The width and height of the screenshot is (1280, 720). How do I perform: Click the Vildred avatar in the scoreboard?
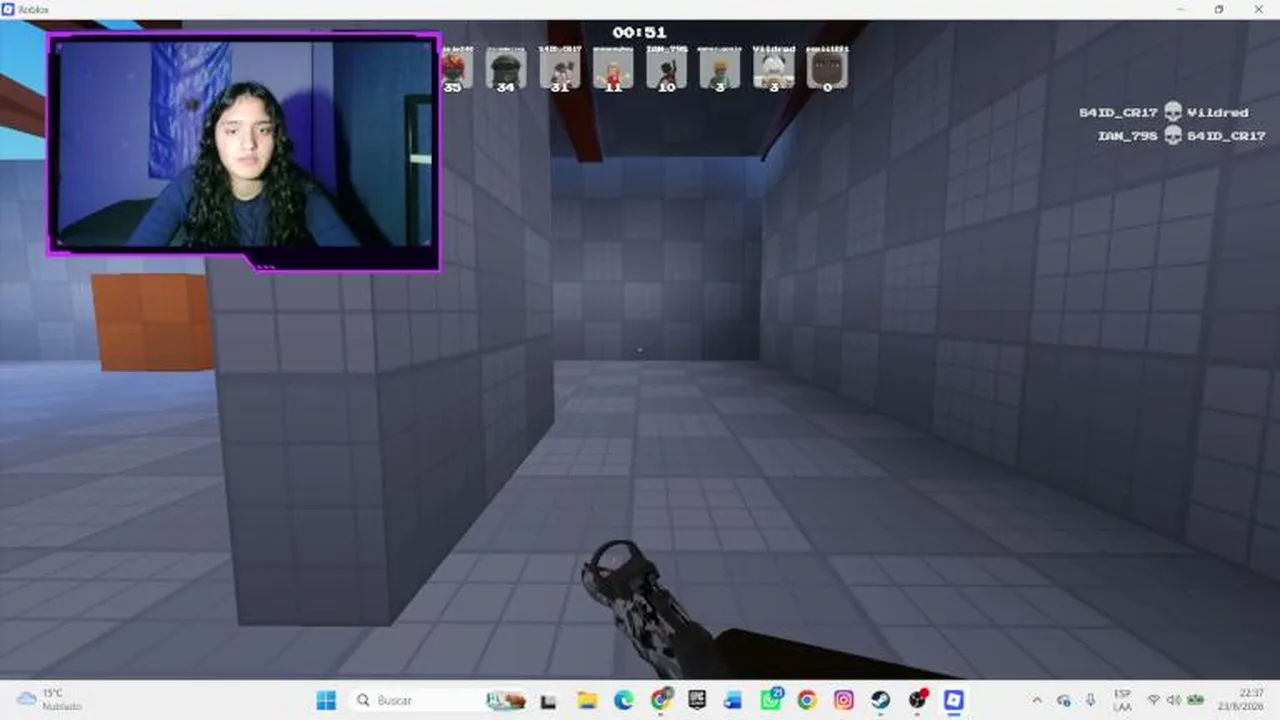(x=774, y=68)
